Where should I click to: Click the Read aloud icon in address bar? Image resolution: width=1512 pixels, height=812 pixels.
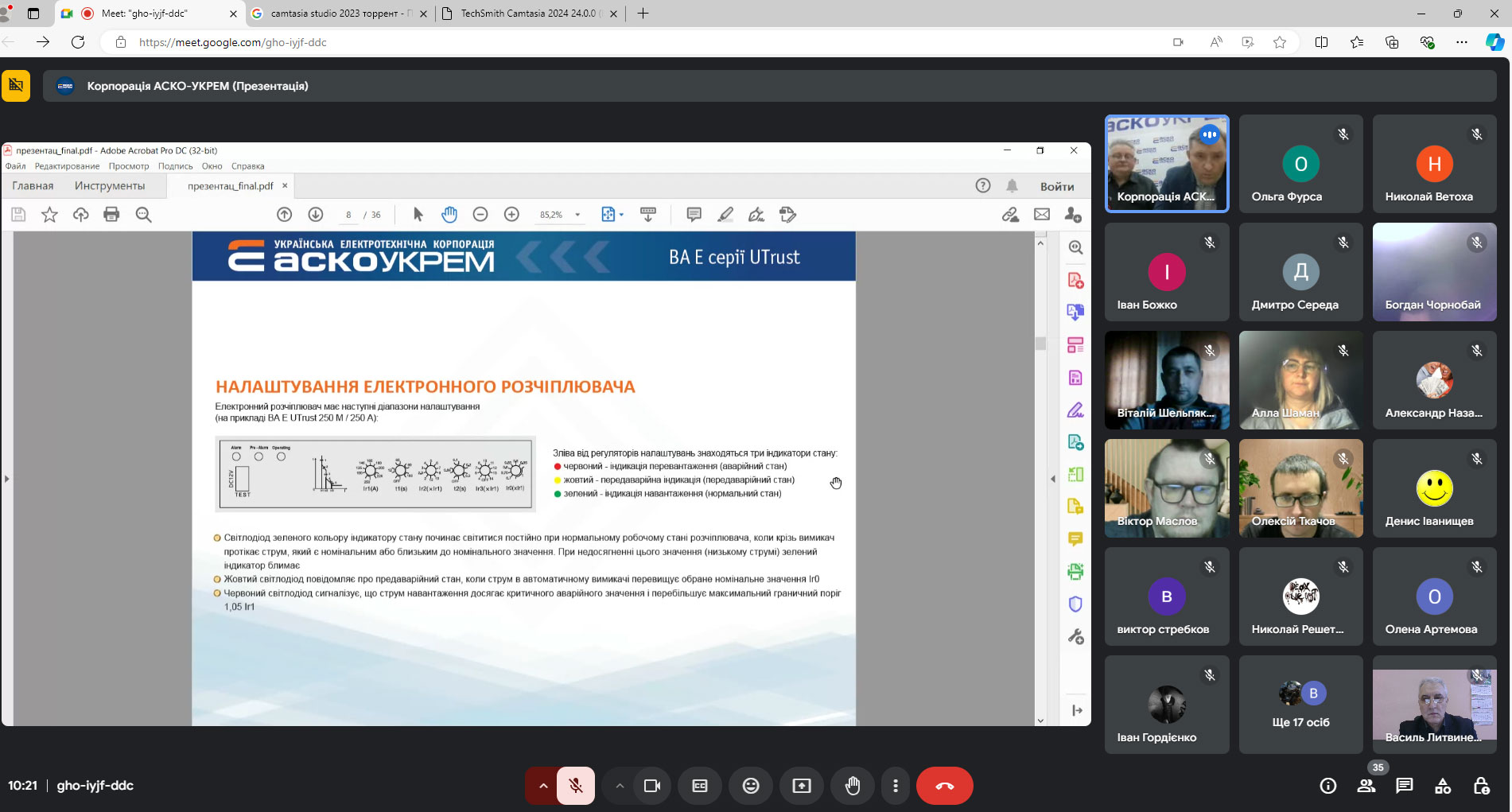click(x=1215, y=42)
